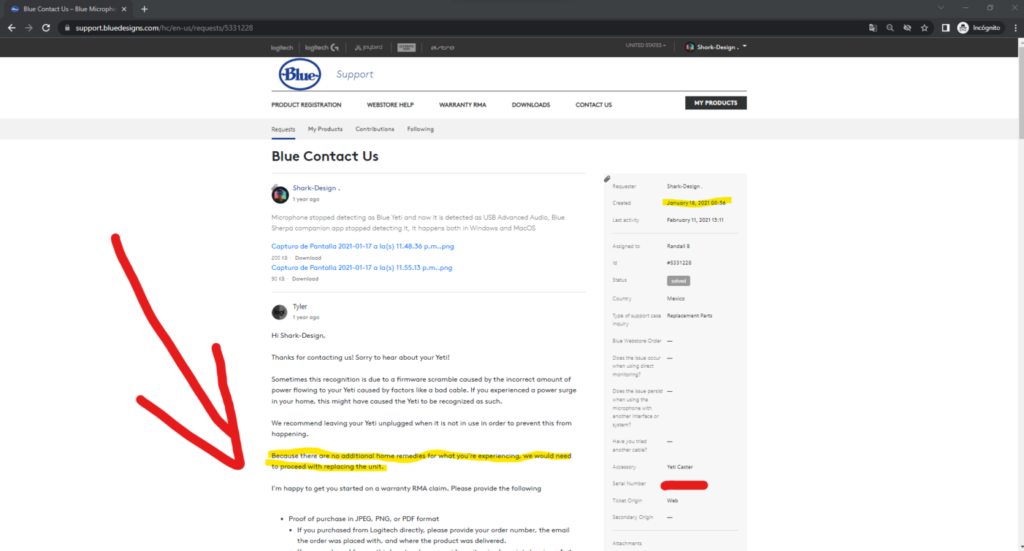Open the Contact Us menu item
Viewport: 1024px width, 551px height.
coord(594,105)
